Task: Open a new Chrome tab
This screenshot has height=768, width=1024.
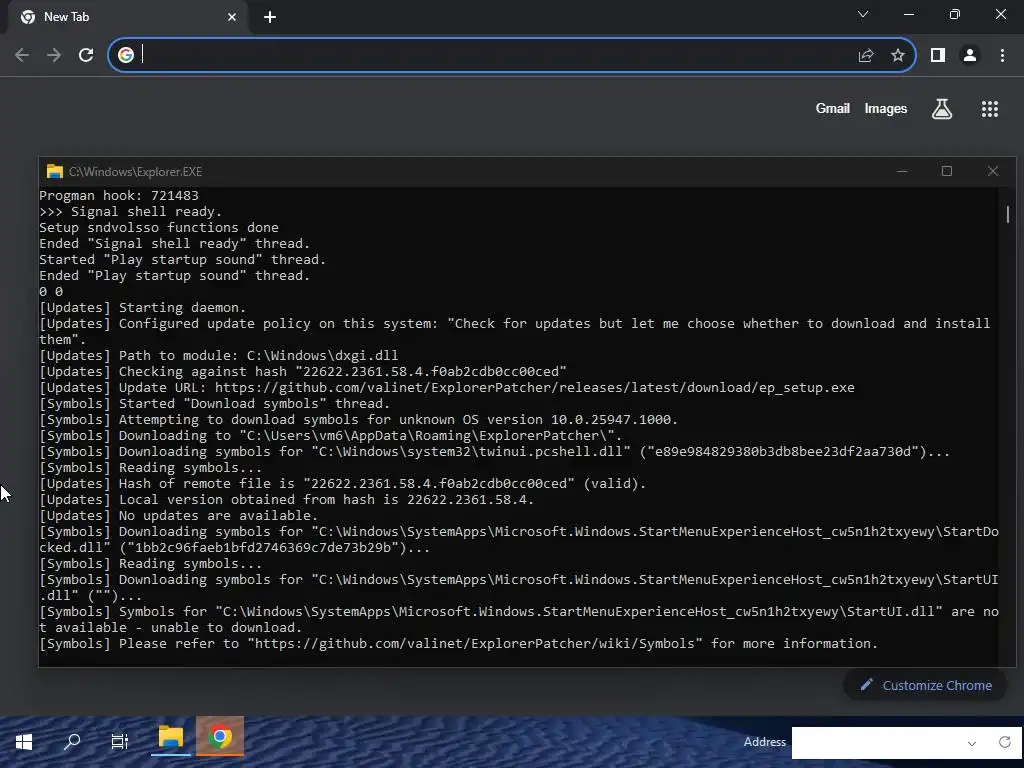Action: coord(270,17)
